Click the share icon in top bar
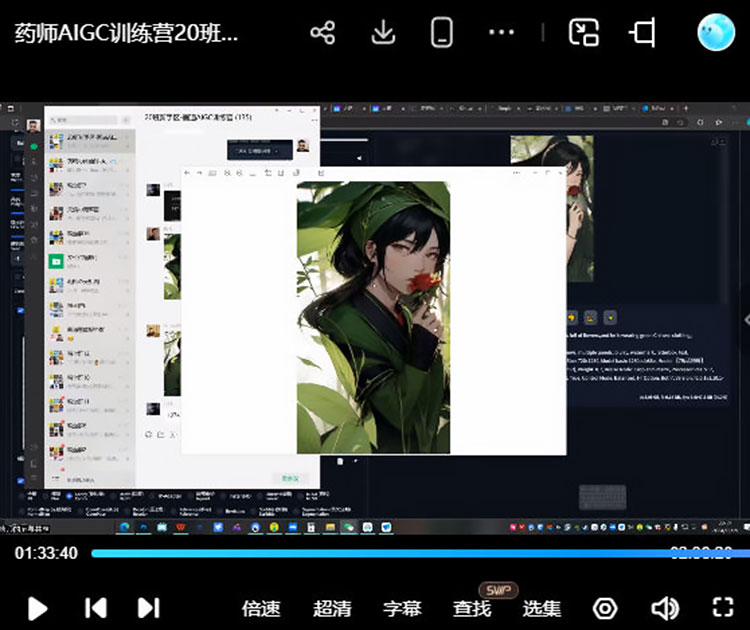The height and width of the screenshot is (630, 750). [322, 33]
